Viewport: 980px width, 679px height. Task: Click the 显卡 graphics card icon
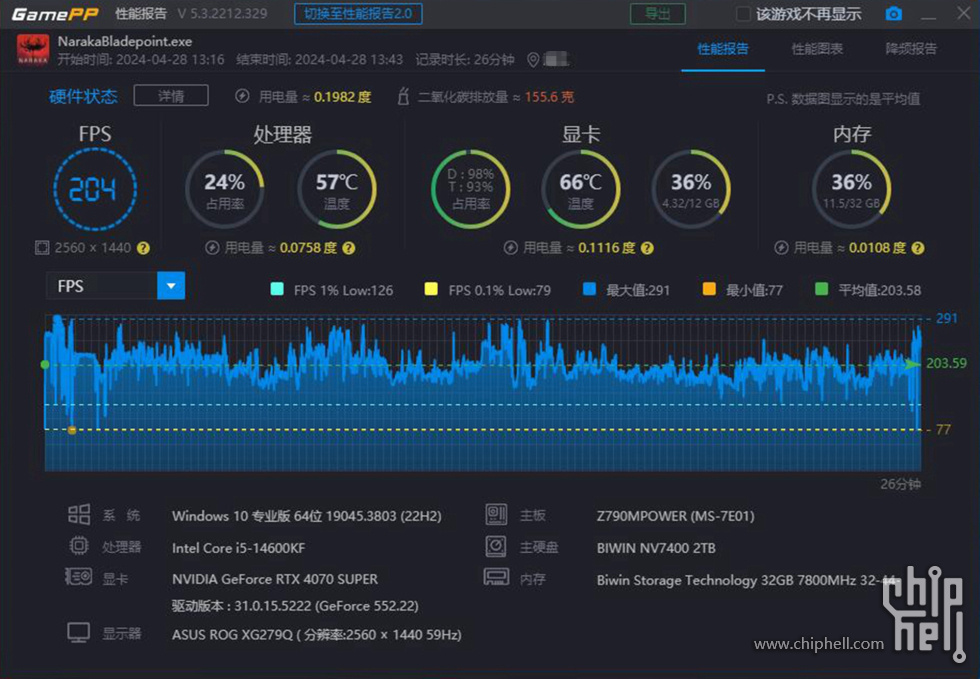point(79,576)
